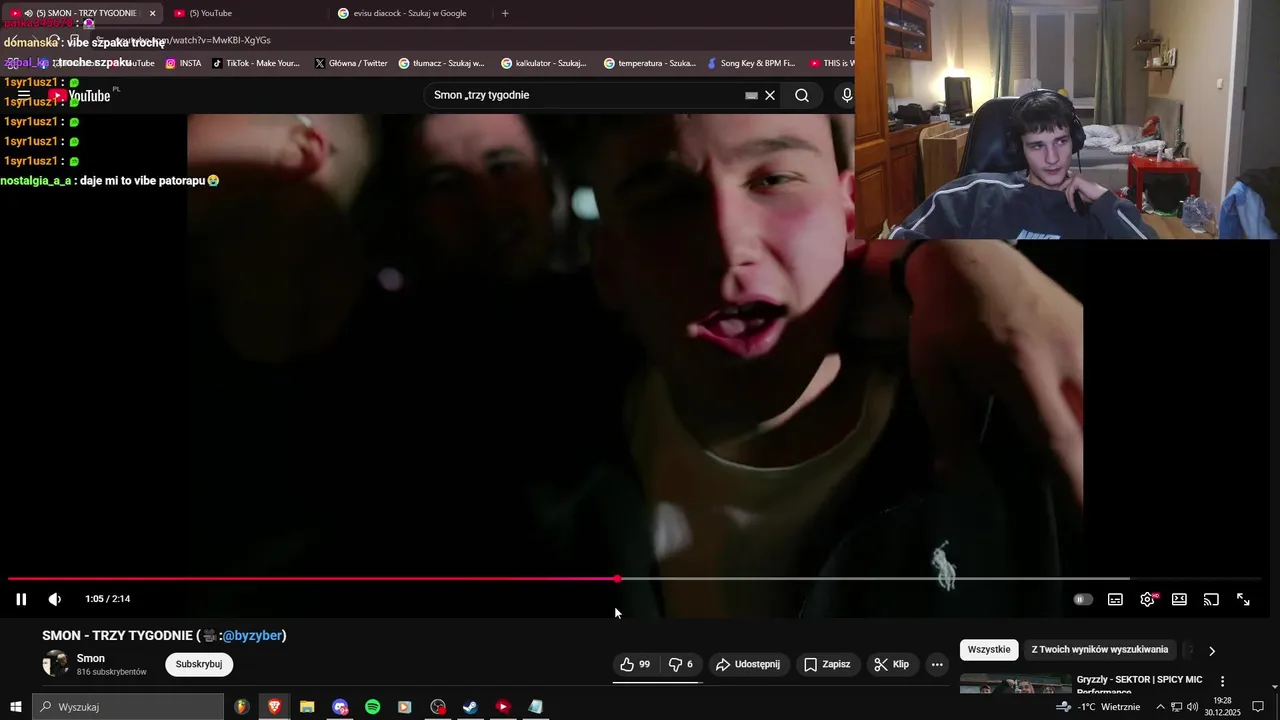Screen dimensions: 1280x720
Task: Open a new browser tab
Action: tap(505, 13)
